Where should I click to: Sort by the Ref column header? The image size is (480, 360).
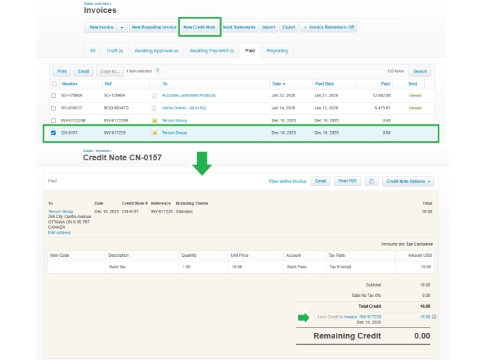108,84
